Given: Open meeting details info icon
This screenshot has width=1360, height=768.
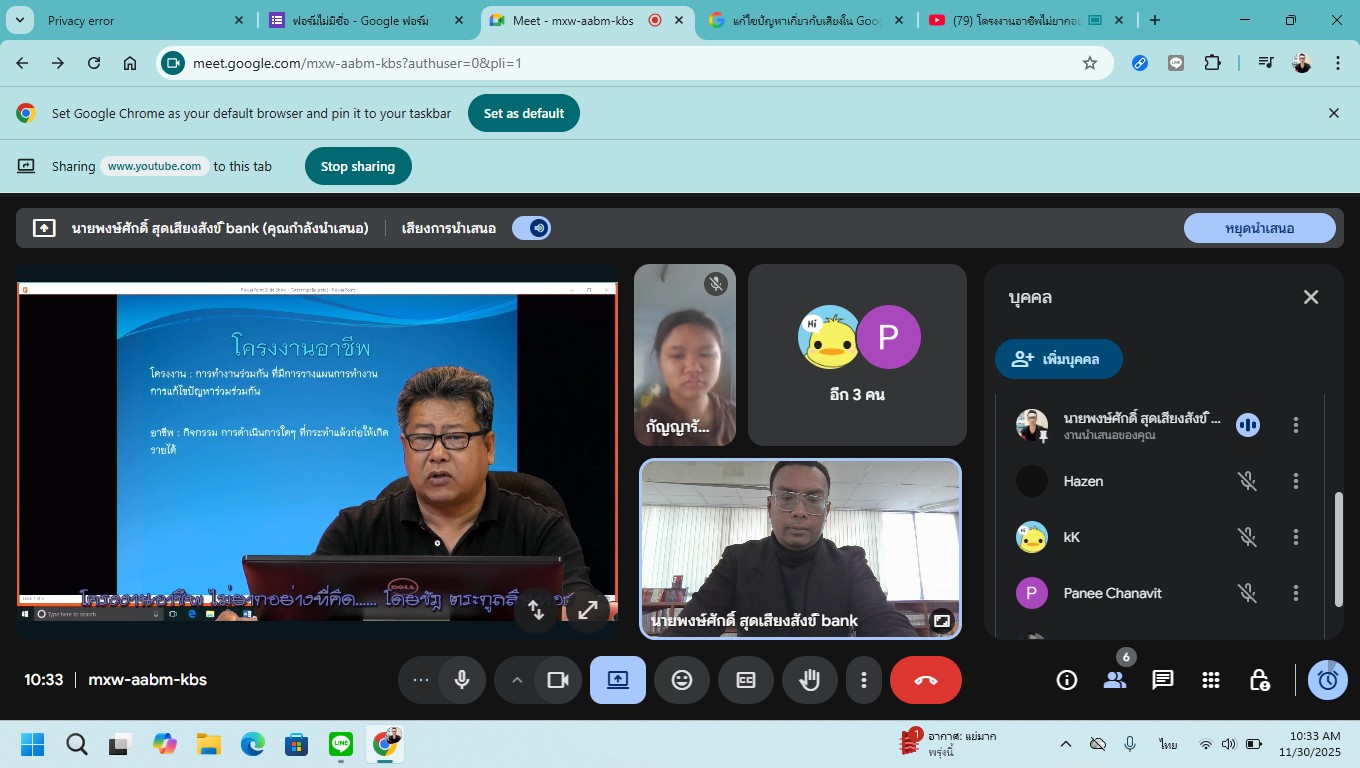Looking at the screenshot, I should pyautogui.click(x=1067, y=680).
